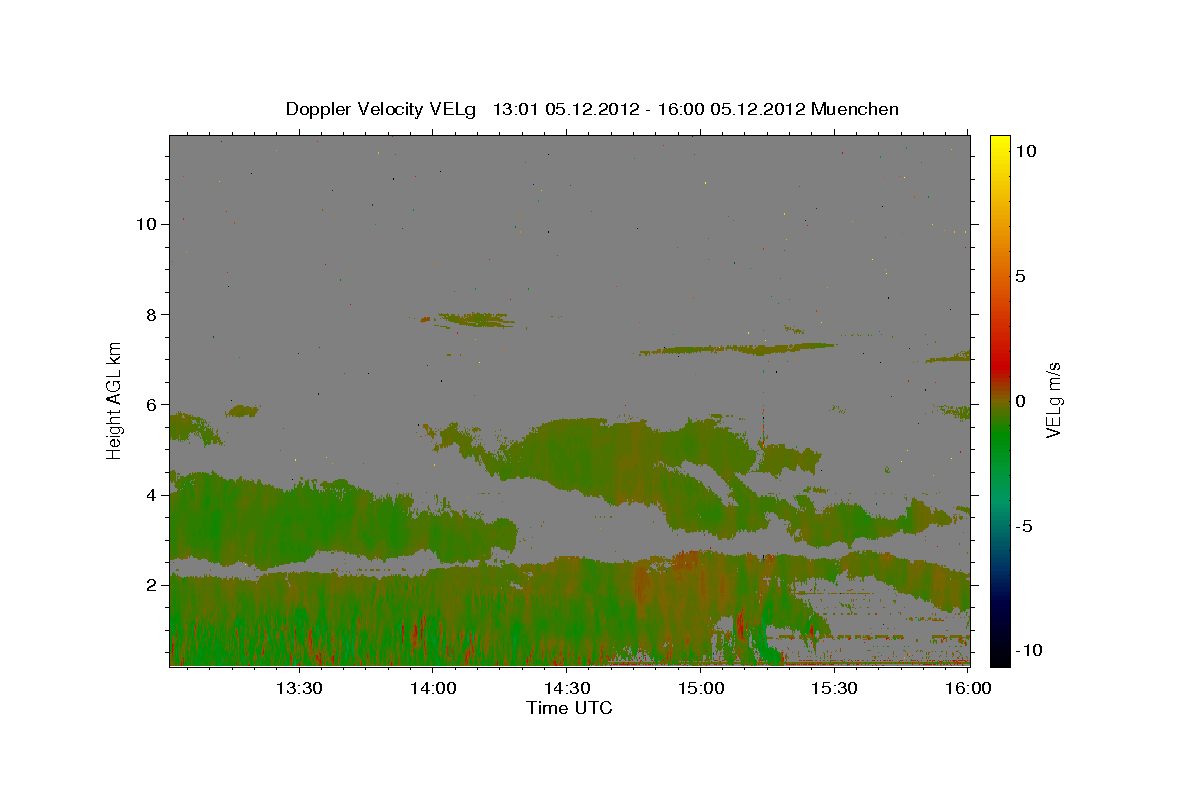Click the thin cloud layer near 8 km
1200x800 pixels.
(474, 320)
